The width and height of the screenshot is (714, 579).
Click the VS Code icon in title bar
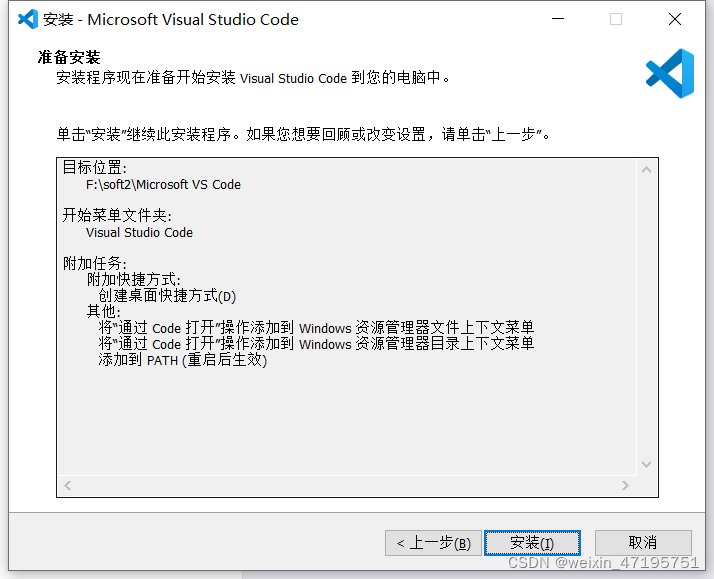click(28, 19)
